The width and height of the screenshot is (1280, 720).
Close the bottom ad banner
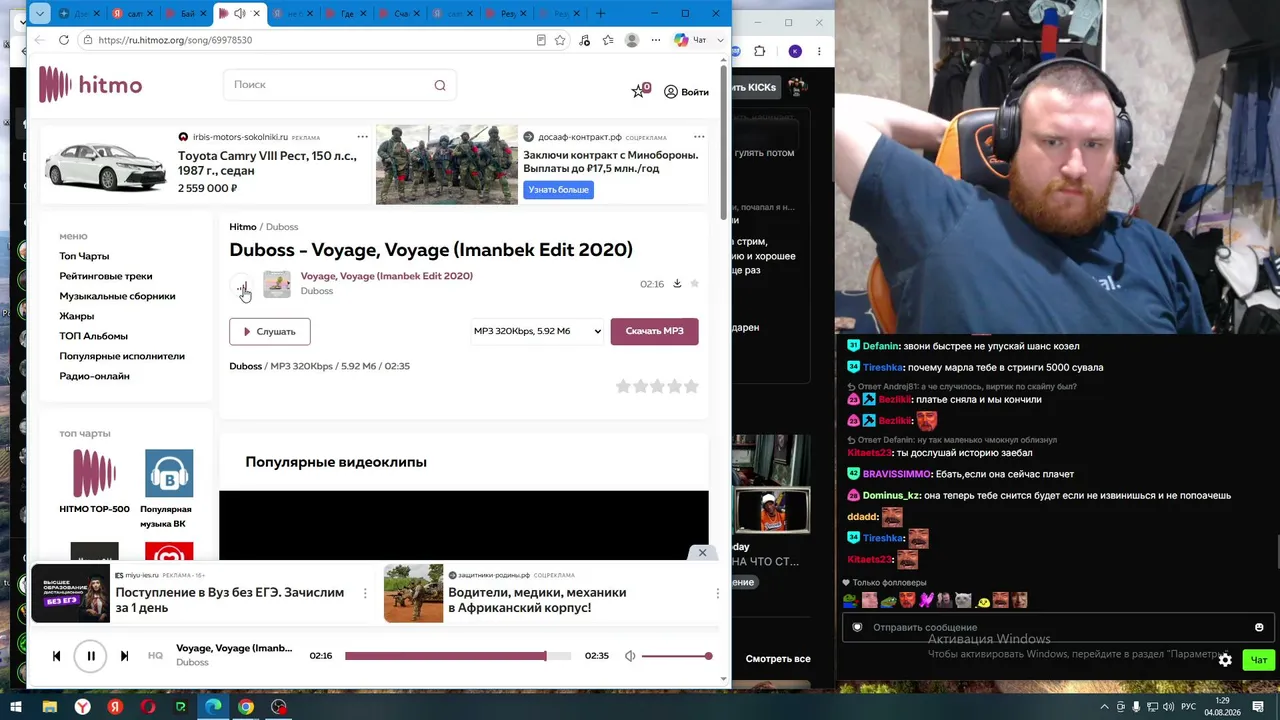point(702,552)
